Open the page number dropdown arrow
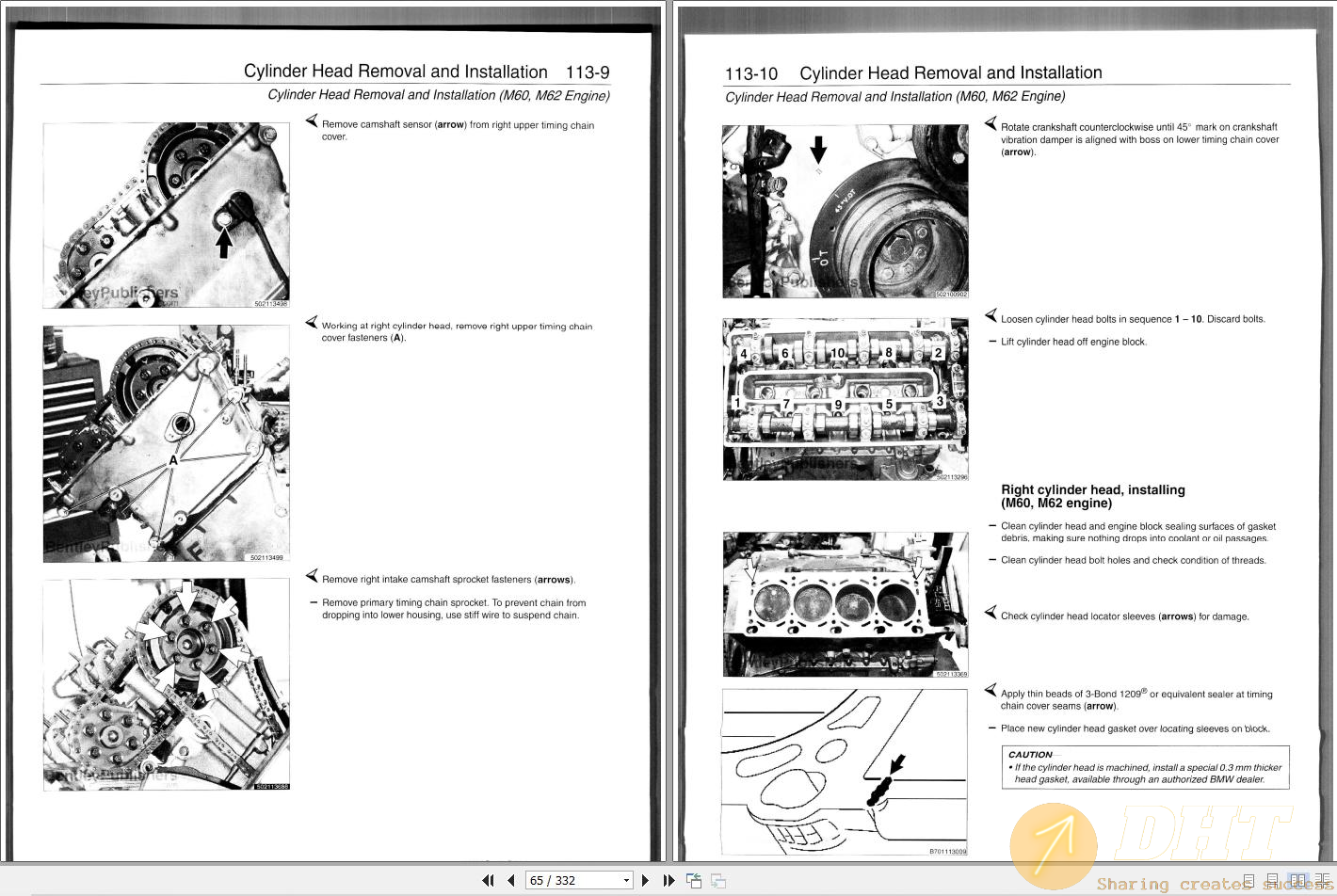 pos(626,881)
